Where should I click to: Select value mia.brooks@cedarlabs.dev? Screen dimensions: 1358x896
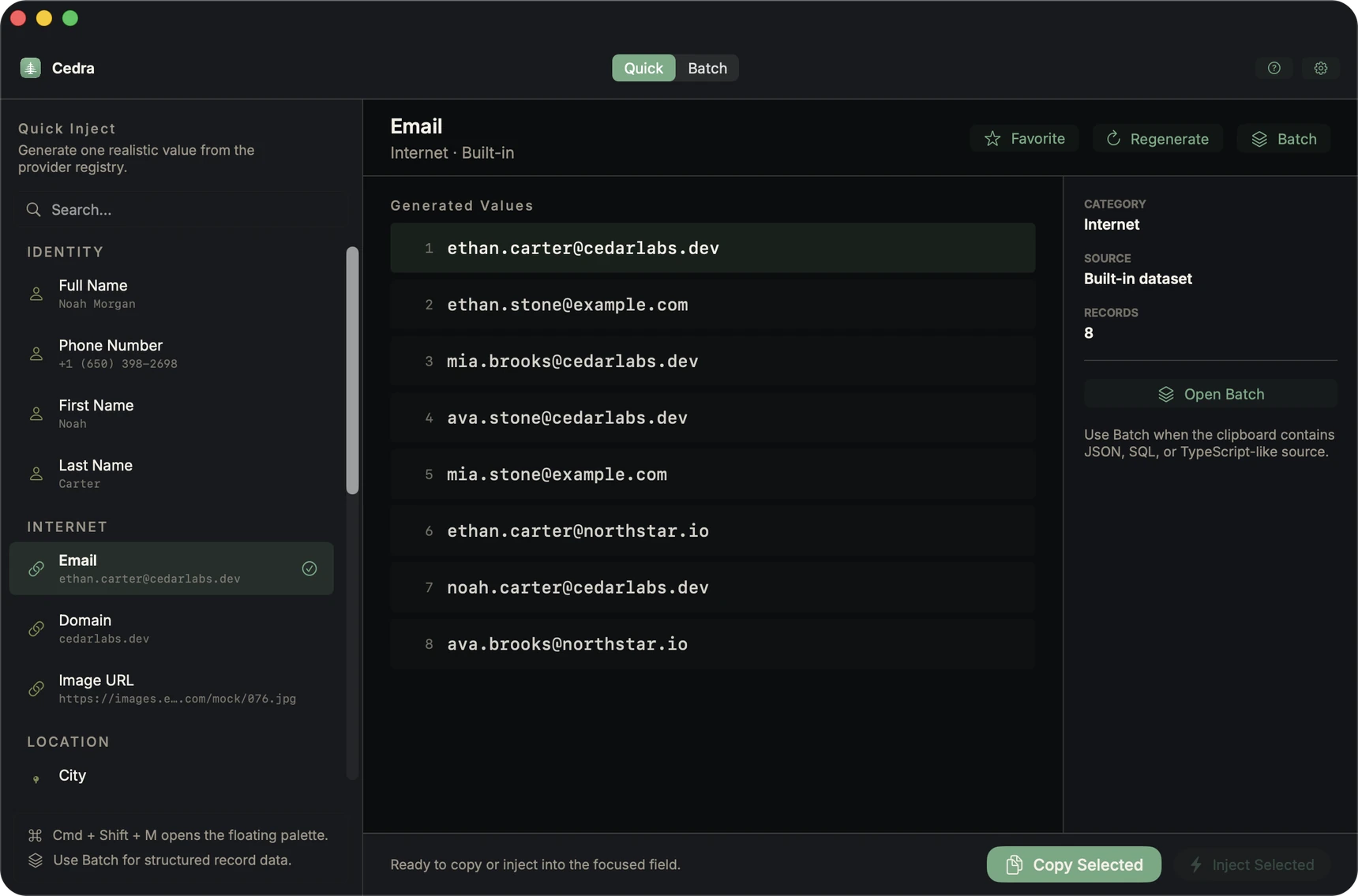[x=712, y=361]
